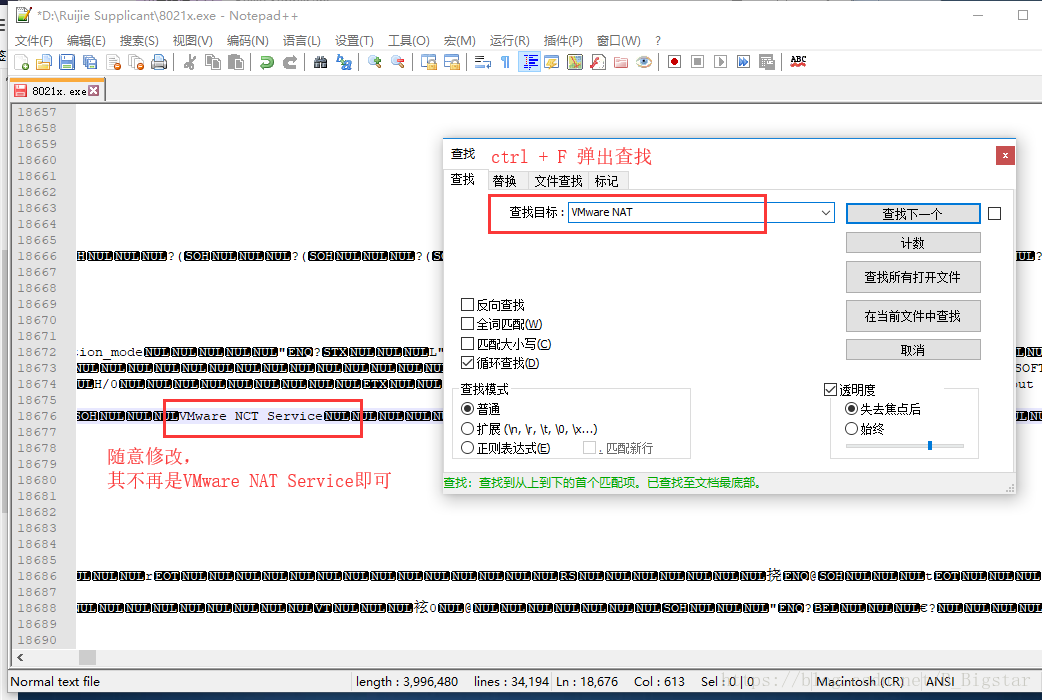Click the Zoom Out icon
Viewport: 1042px width, 700px height.
pos(397,62)
